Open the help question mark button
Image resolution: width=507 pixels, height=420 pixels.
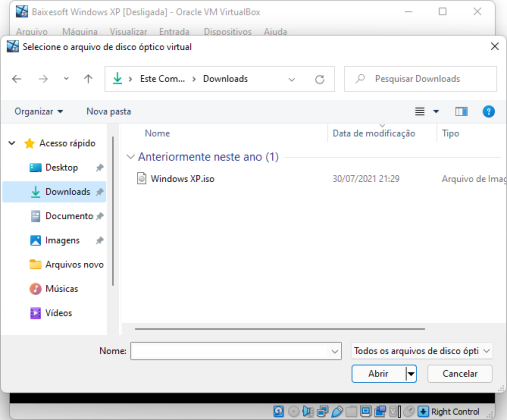tap(488, 111)
